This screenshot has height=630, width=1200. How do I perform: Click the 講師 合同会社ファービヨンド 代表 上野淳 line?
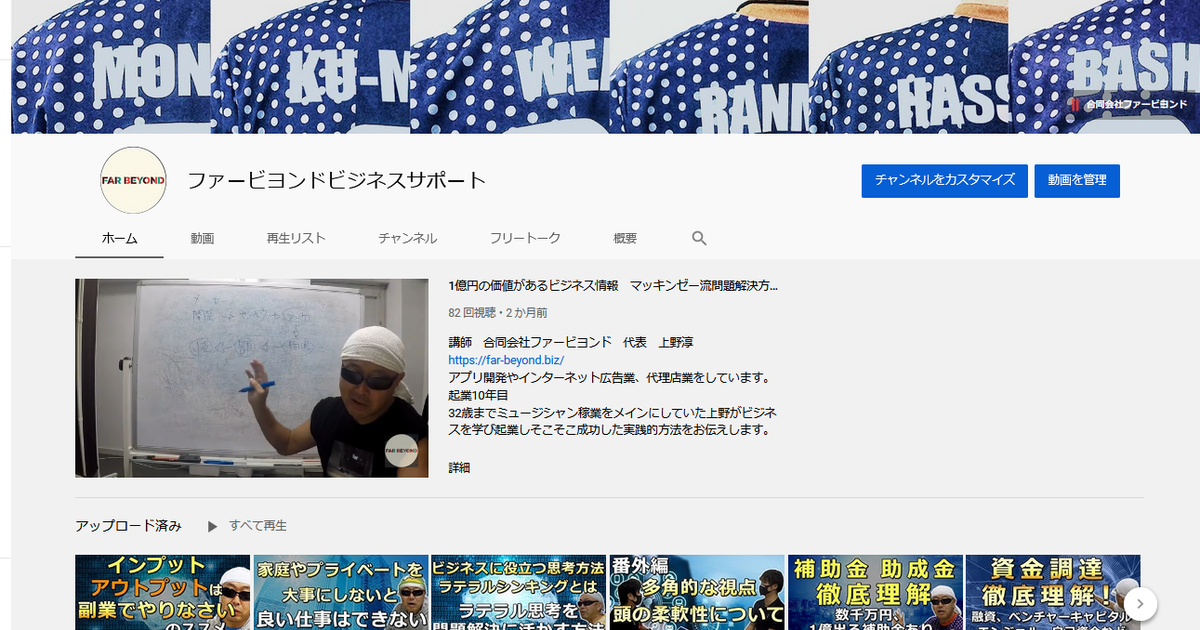click(571, 342)
